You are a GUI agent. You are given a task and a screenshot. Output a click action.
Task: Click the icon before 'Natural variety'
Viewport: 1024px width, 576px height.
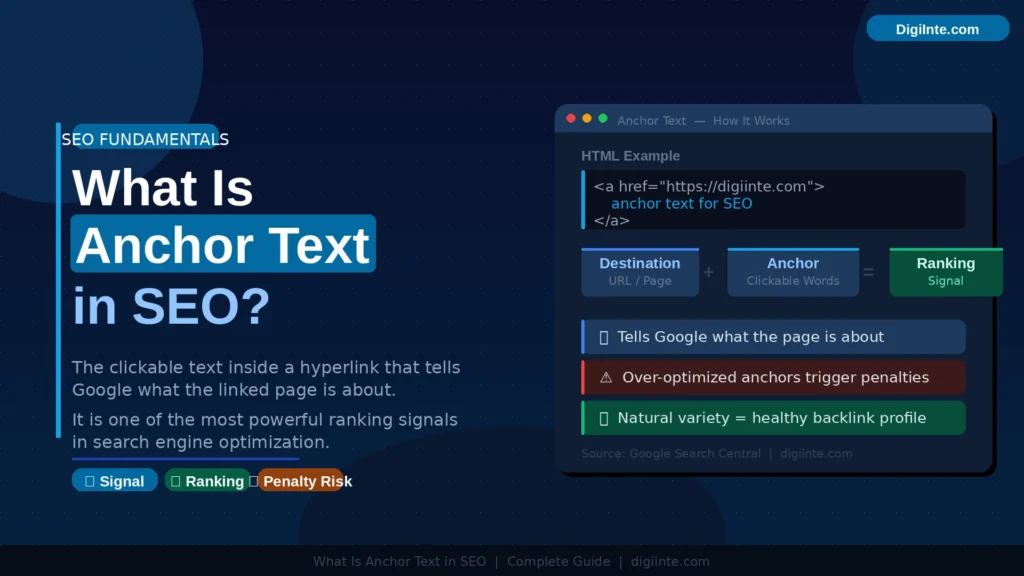[603, 418]
